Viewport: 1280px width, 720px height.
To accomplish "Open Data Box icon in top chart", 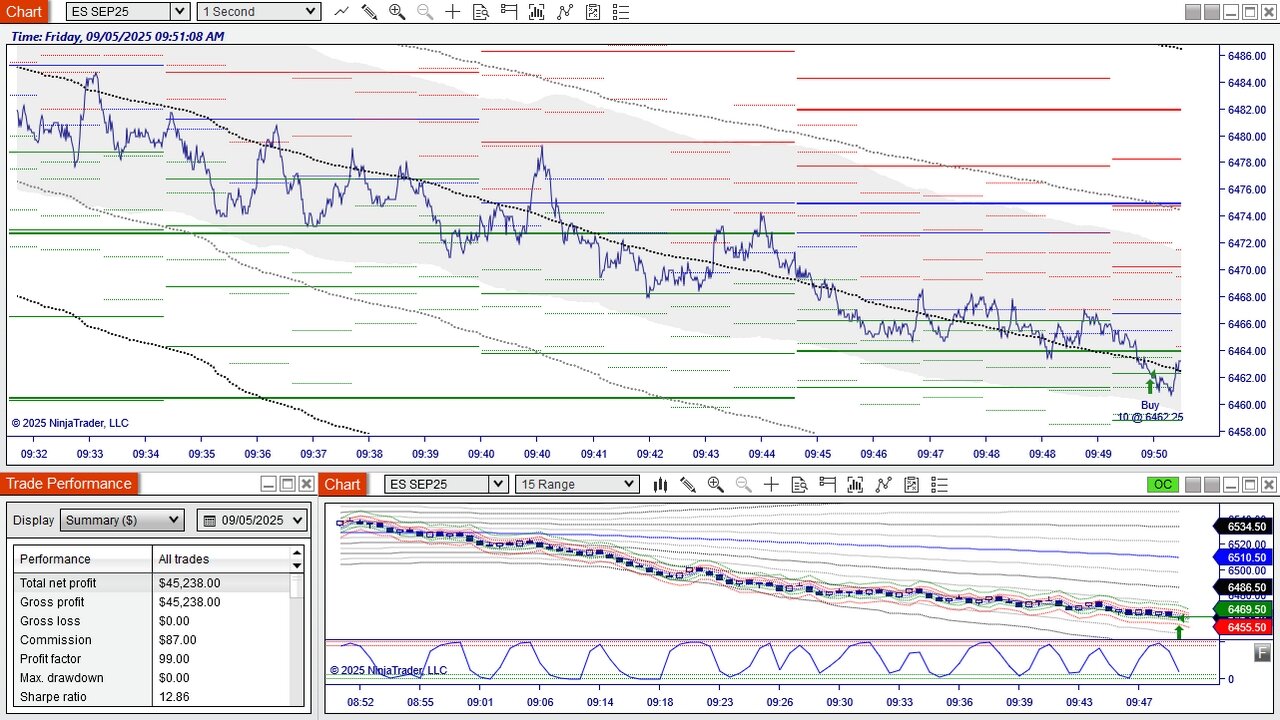I will [481, 12].
